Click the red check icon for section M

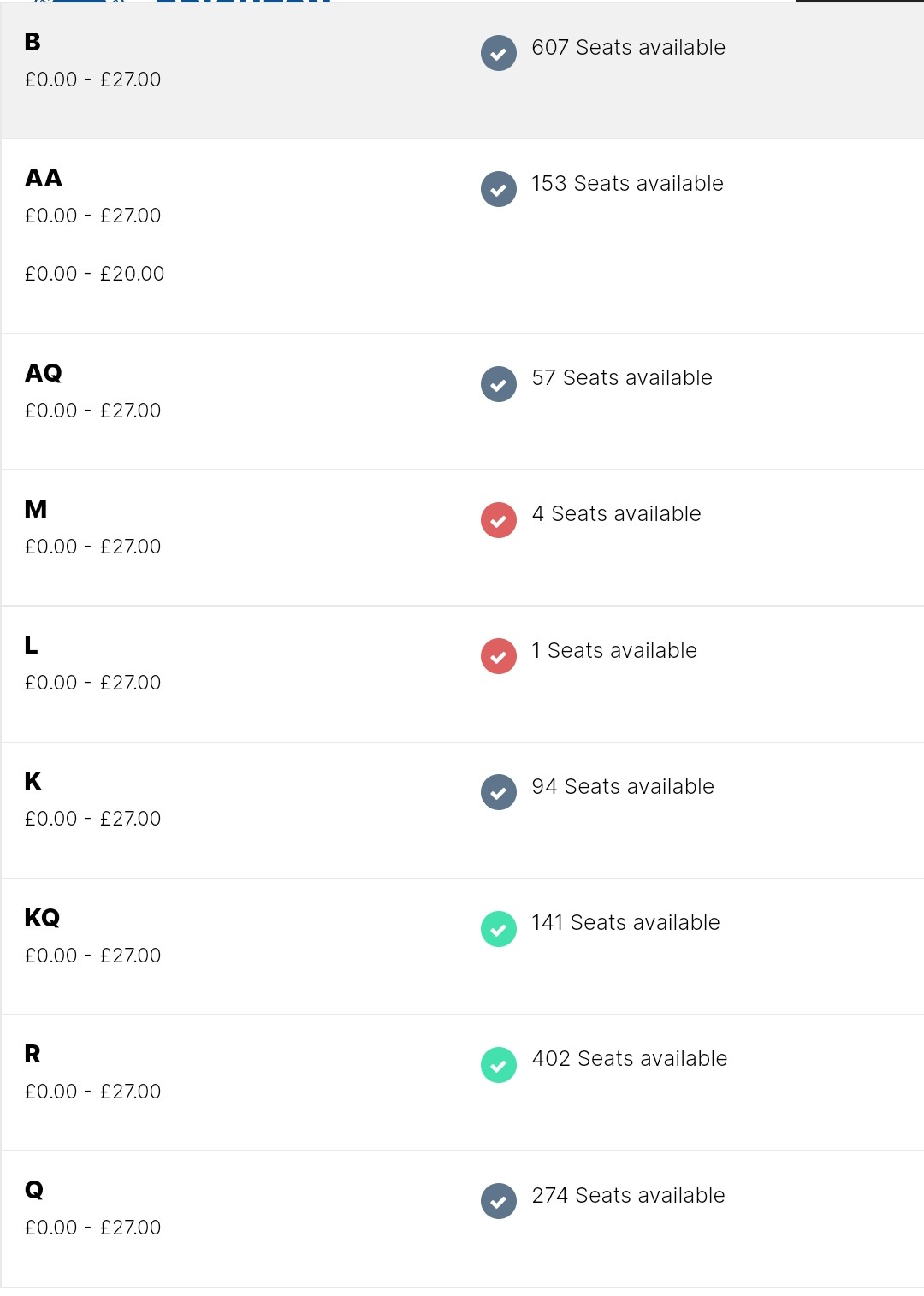499,520
